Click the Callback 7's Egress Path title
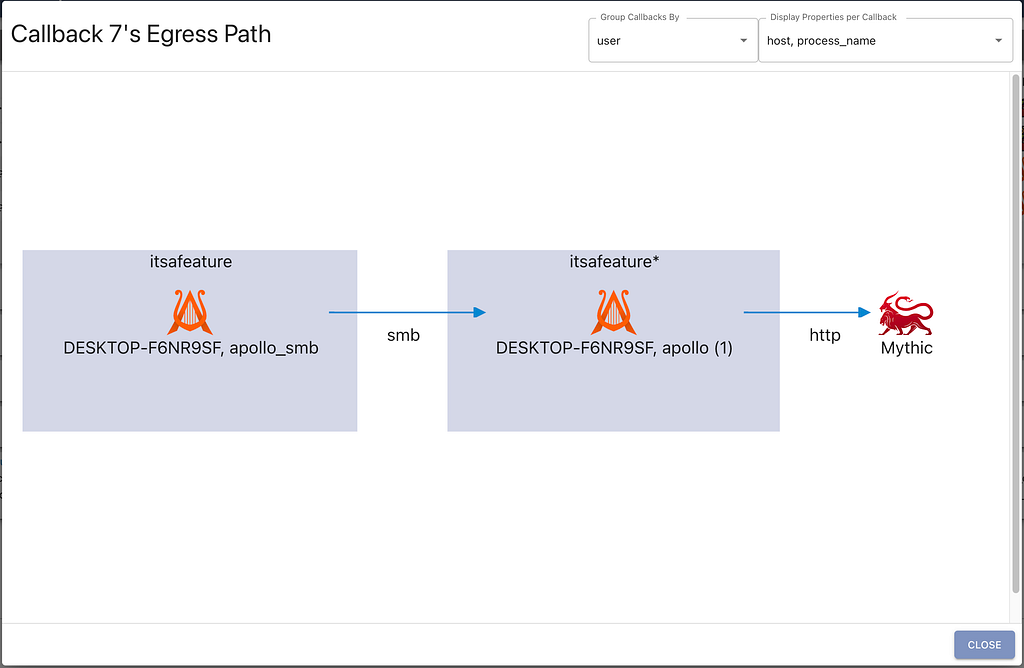The height and width of the screenshot is (668, 1024). 141,34
